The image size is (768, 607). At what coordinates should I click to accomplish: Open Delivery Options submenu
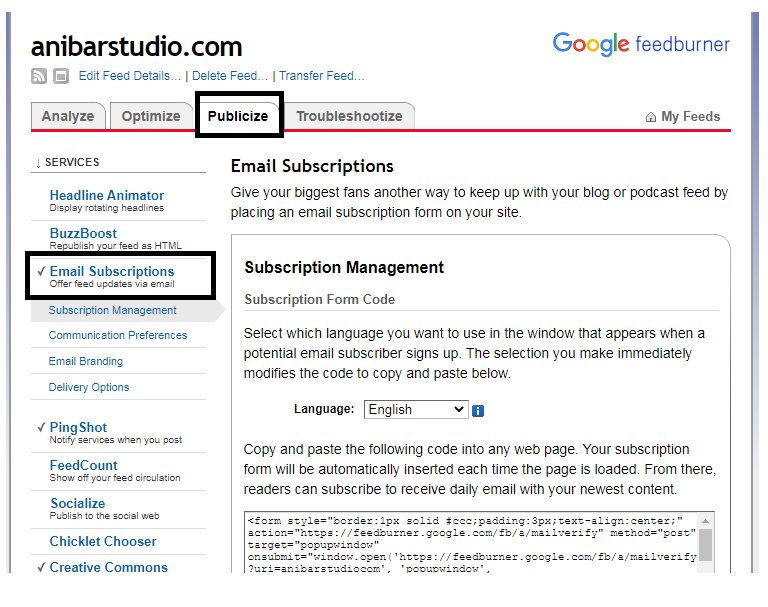pos(89,387)
